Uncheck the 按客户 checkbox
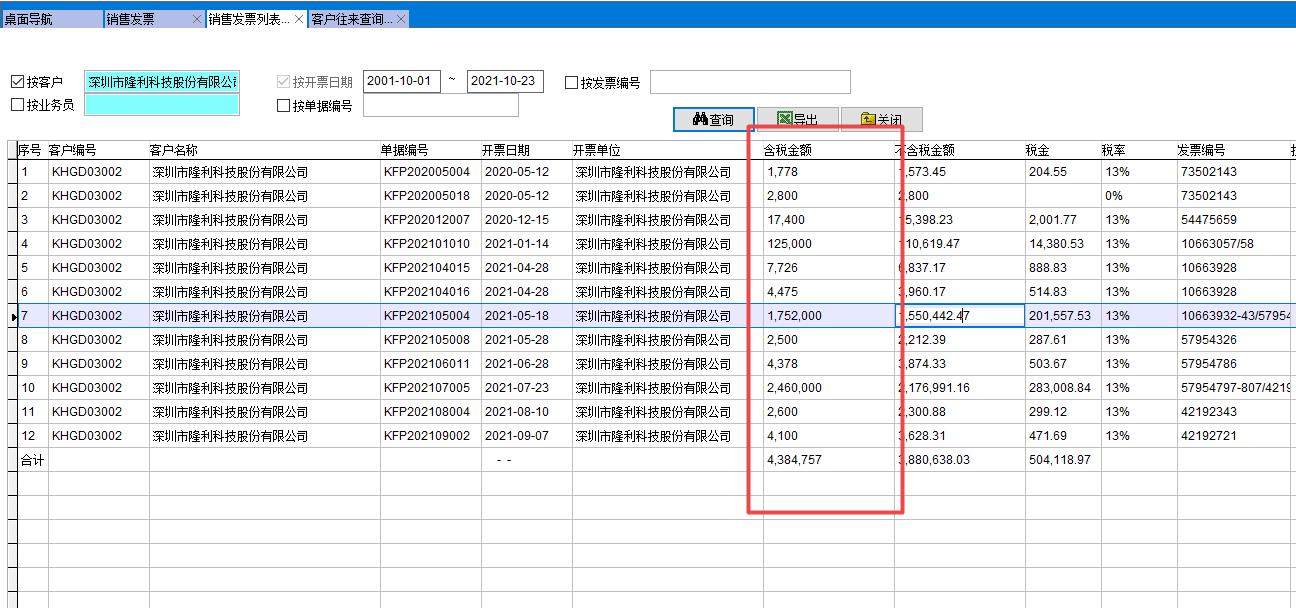The width and height of the screenshot is (1296, 608). [17, 82]
